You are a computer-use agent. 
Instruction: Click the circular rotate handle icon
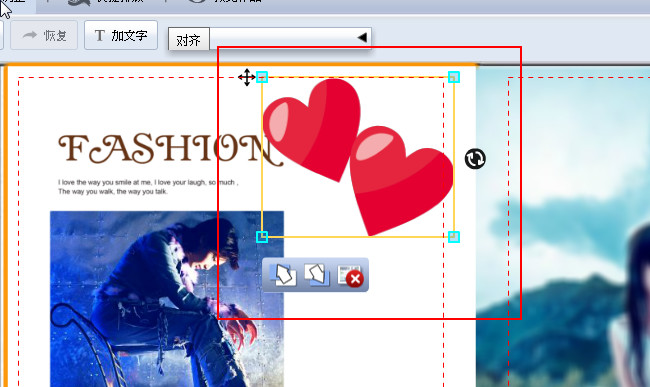[x=475, y=159]
